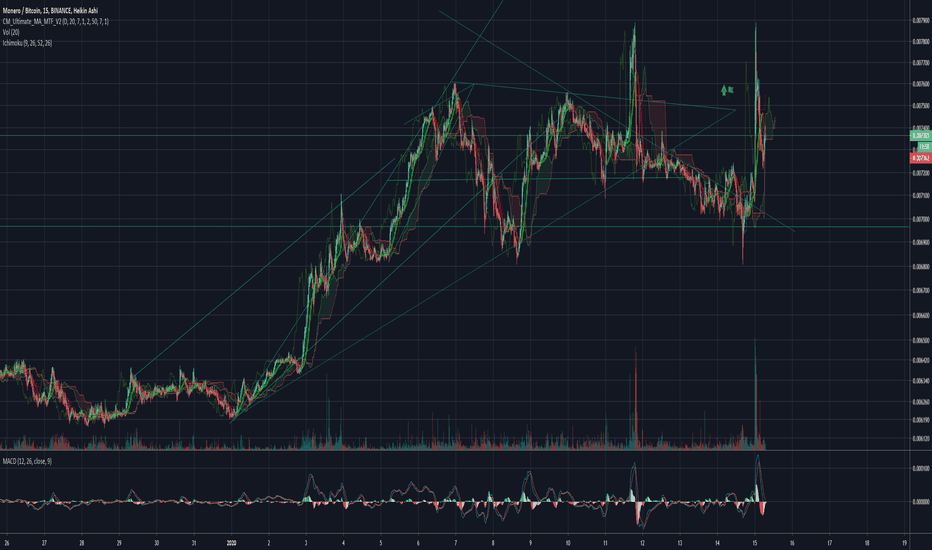
Task: Click the 0.007900 price axis label
Action: tap(921, 20)
